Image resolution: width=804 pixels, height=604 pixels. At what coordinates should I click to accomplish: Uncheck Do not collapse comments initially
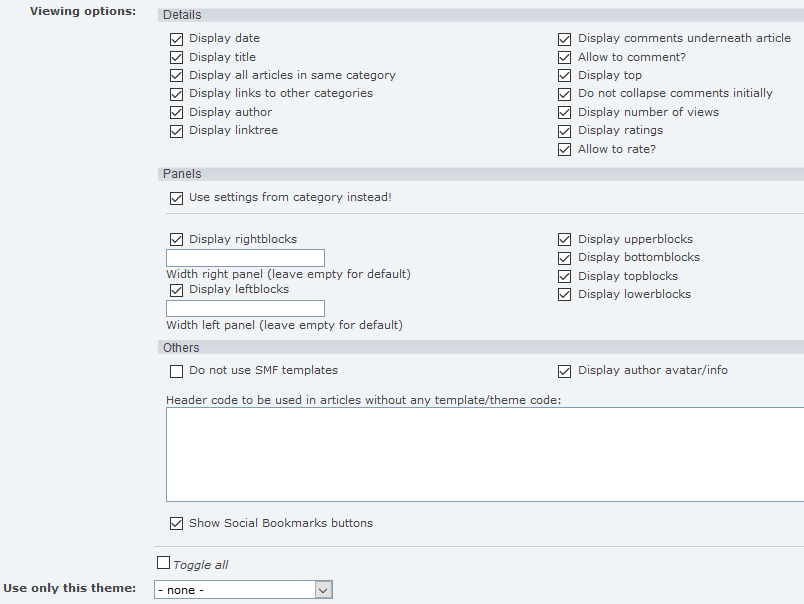tap(565, 93)
